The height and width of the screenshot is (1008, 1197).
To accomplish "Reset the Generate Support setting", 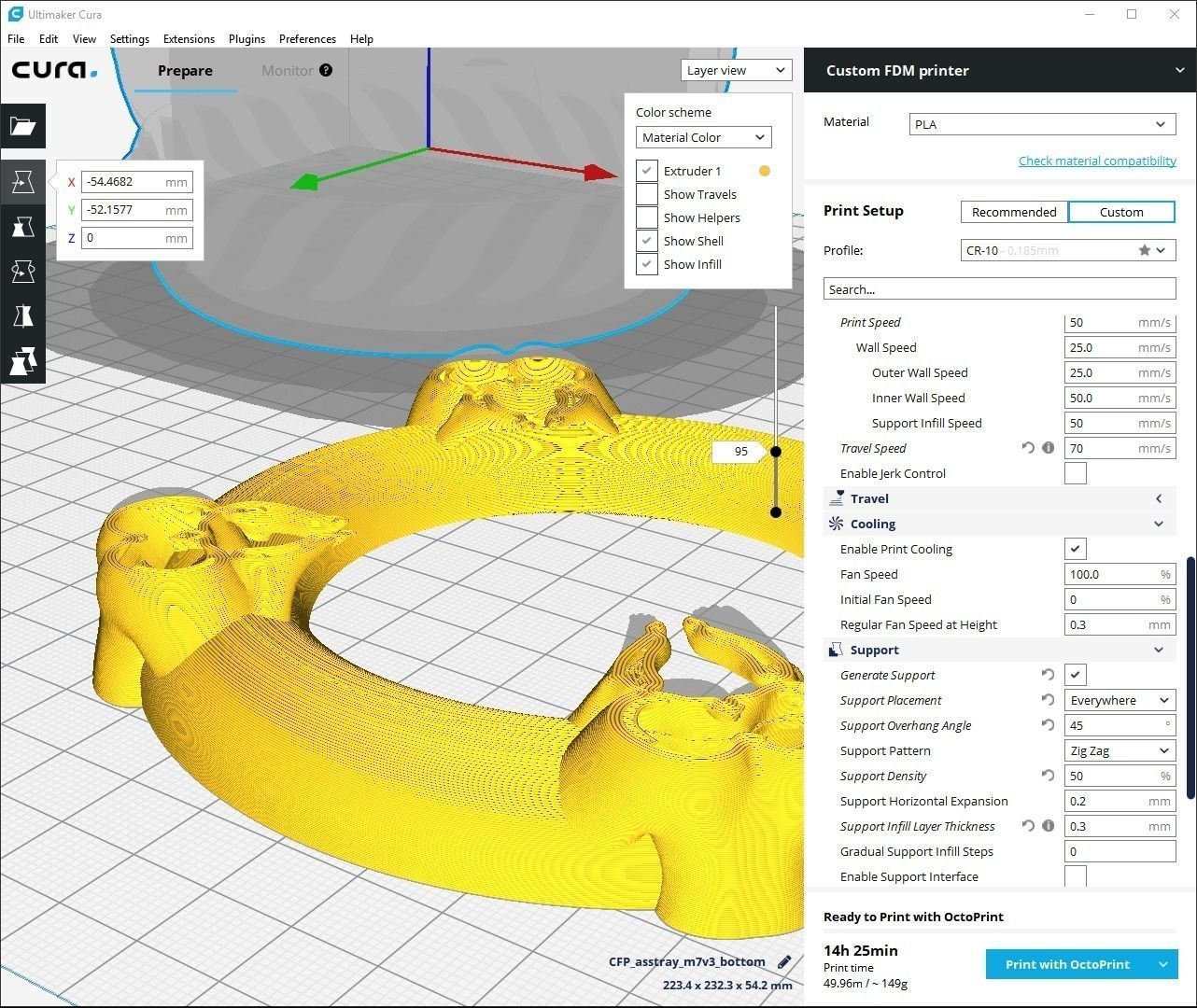I will (x=1048, y=675).
